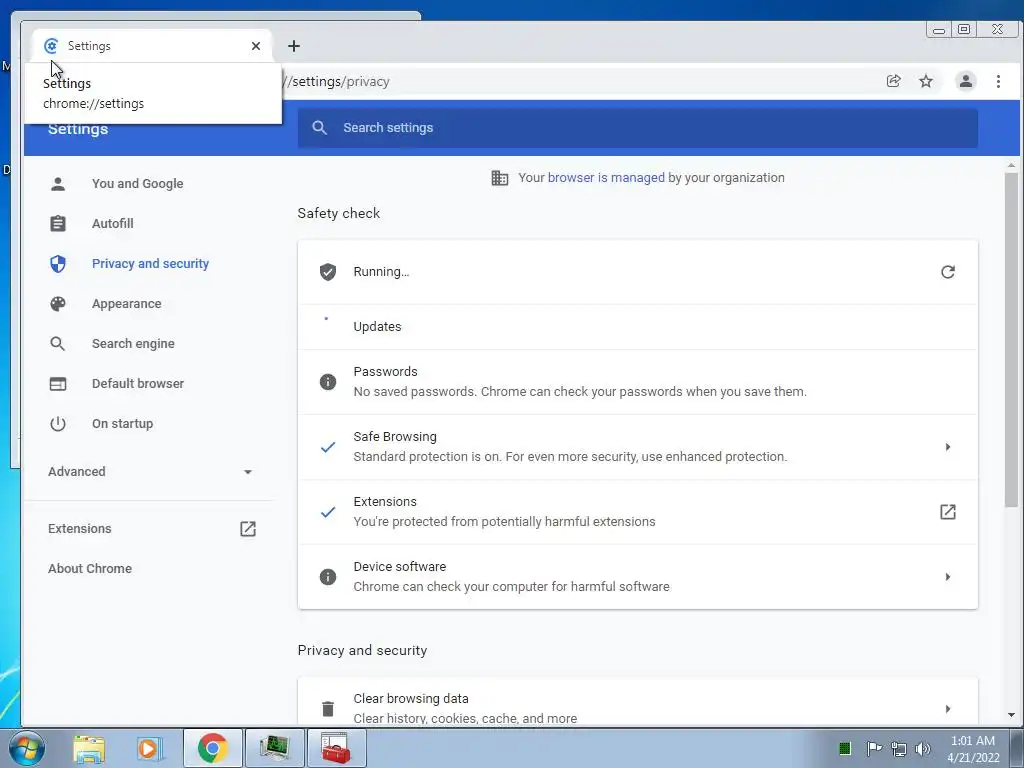The height and width of the screenshot is (768, 1024).
Task: Click the Advanced label in sidebar
Action: click(x=76, y=472)
